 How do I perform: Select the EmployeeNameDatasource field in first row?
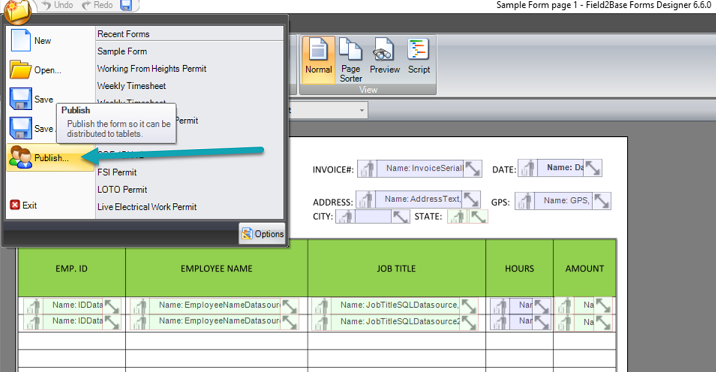[x=215, y=305]
